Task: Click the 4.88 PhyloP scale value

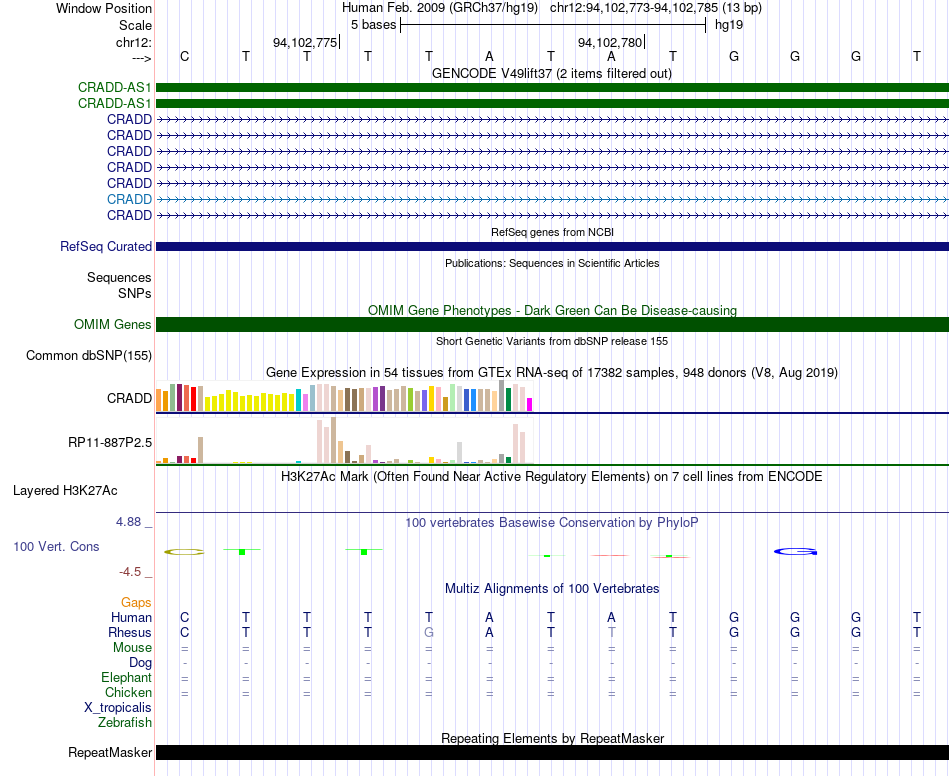Action: point(128,522)
